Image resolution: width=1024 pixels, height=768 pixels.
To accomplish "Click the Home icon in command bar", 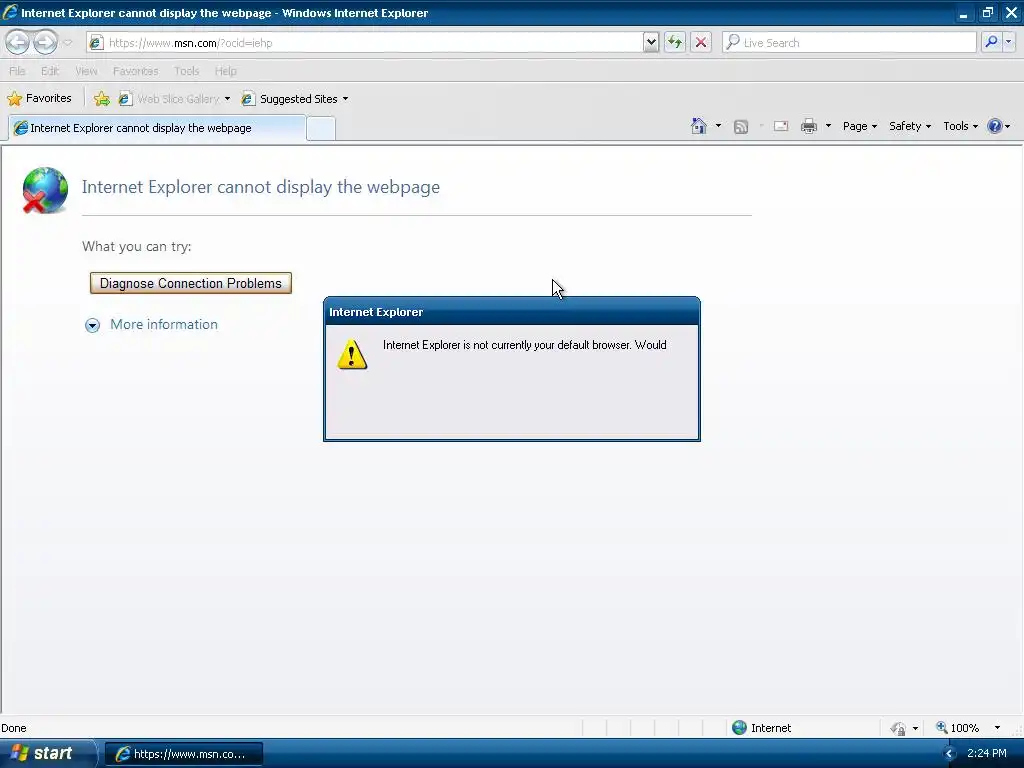I will pos(699,126).
